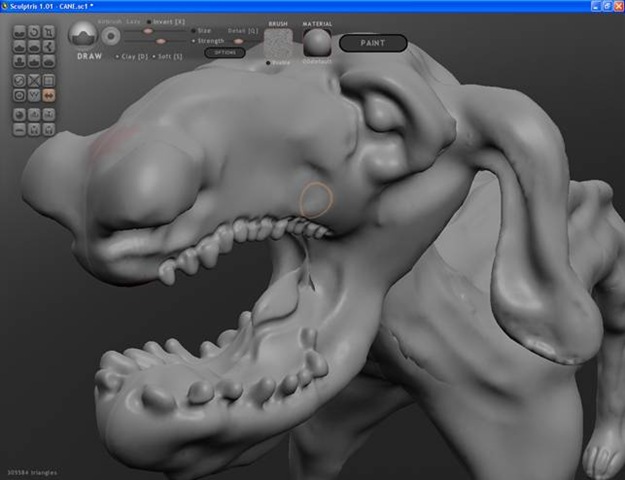The width and height of the screenshot is (625, 480).
Task: Click the triangles count text
Action: tap(32, 473)
